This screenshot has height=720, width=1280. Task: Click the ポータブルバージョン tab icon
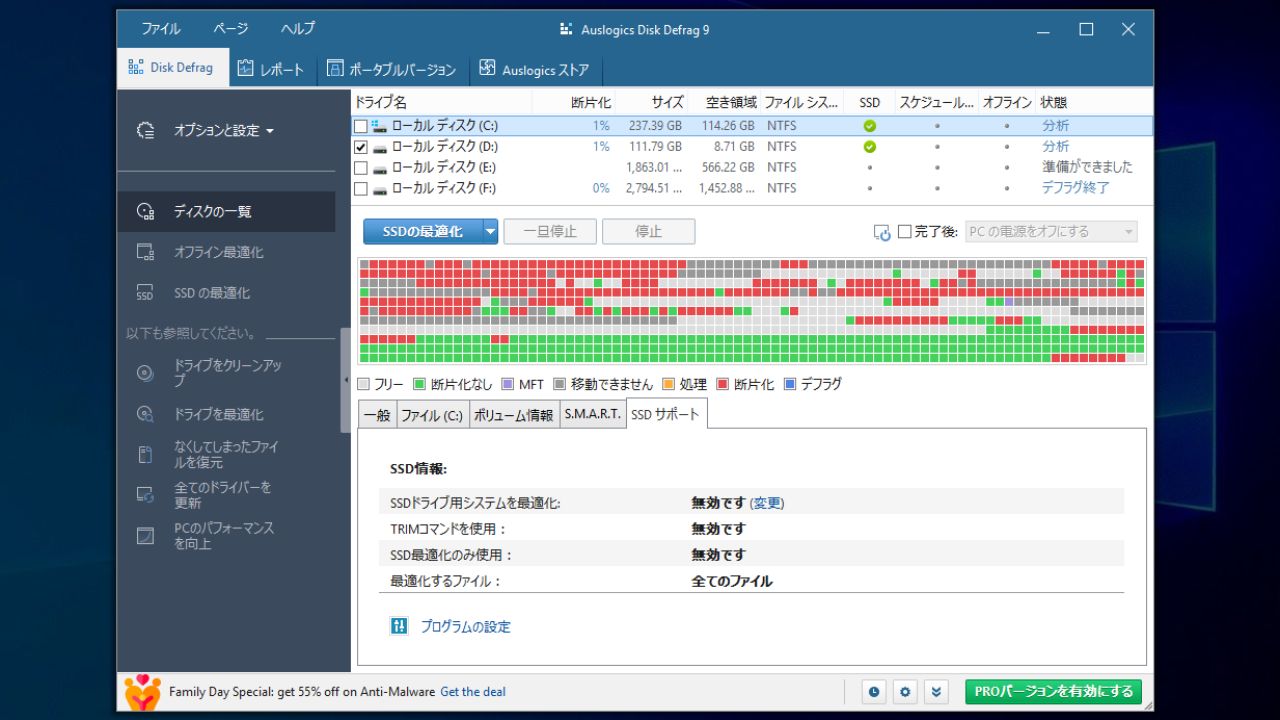pyautogui.click(x=335, y=69)
